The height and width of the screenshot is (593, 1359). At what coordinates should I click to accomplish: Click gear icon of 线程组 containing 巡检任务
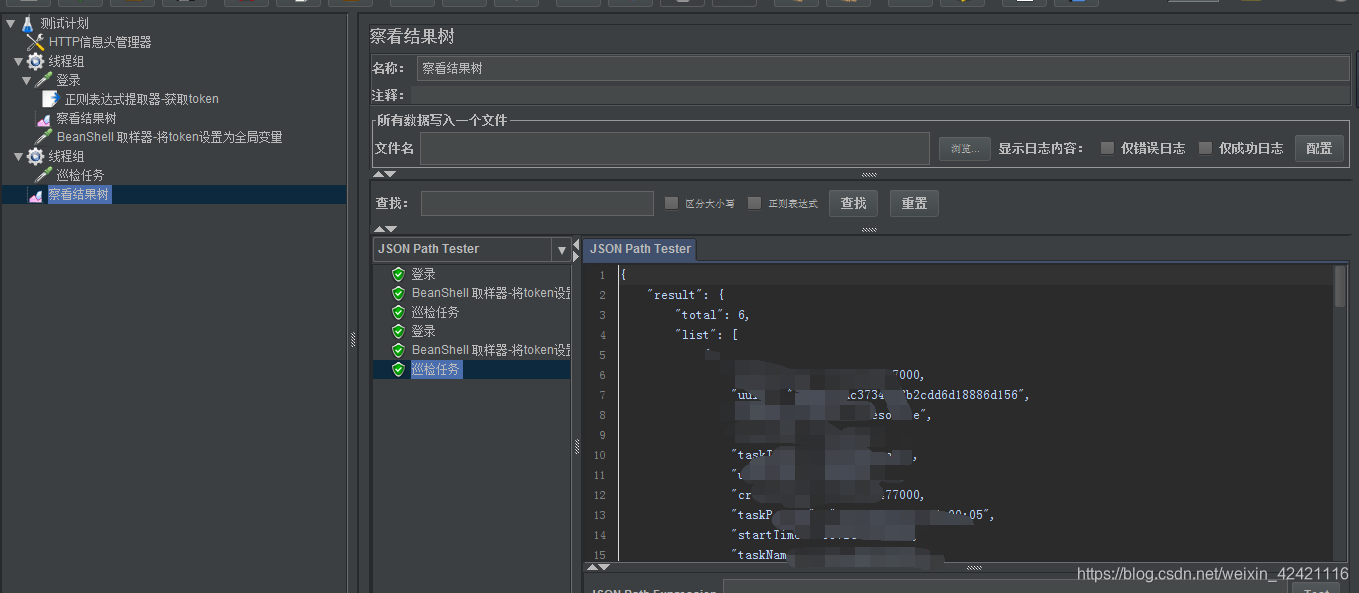[35, 156]
